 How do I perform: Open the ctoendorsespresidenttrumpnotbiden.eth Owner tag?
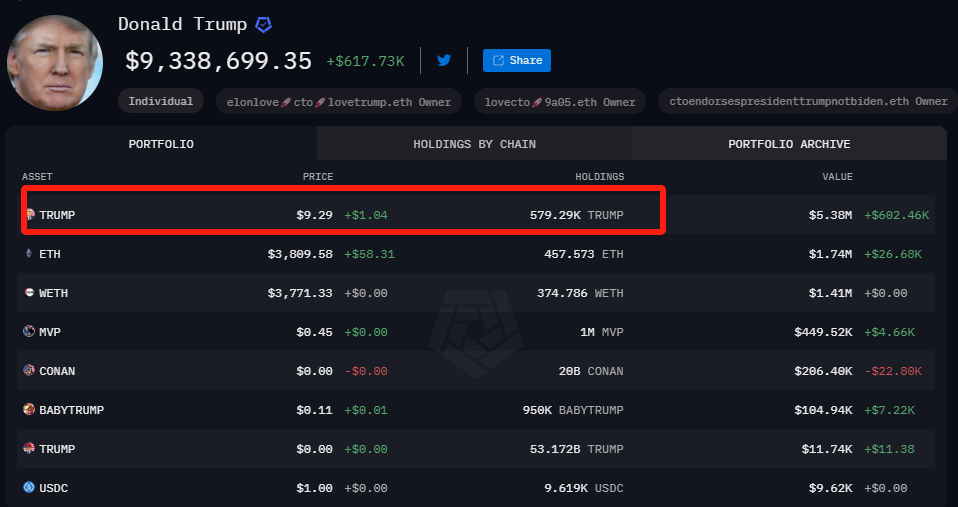tap(808, 101)
